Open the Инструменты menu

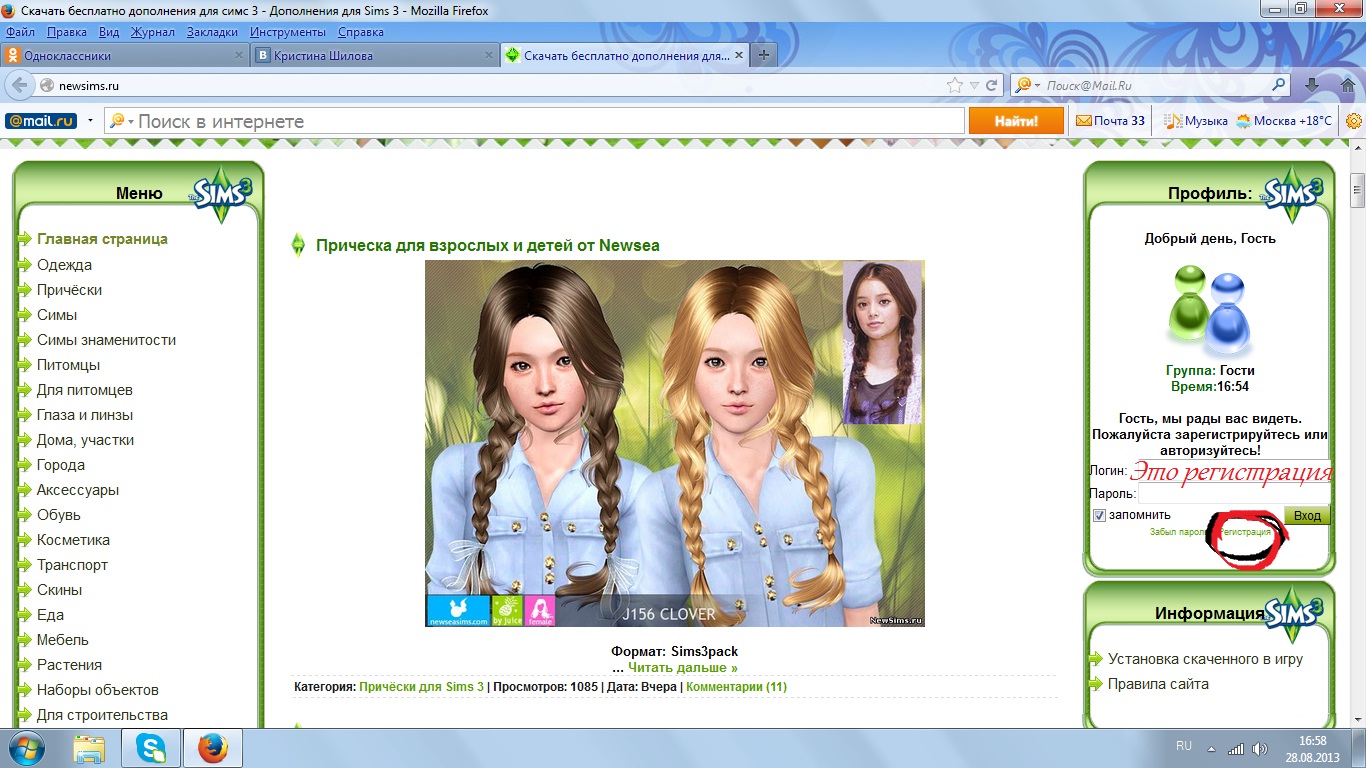(x=288, y=32)
